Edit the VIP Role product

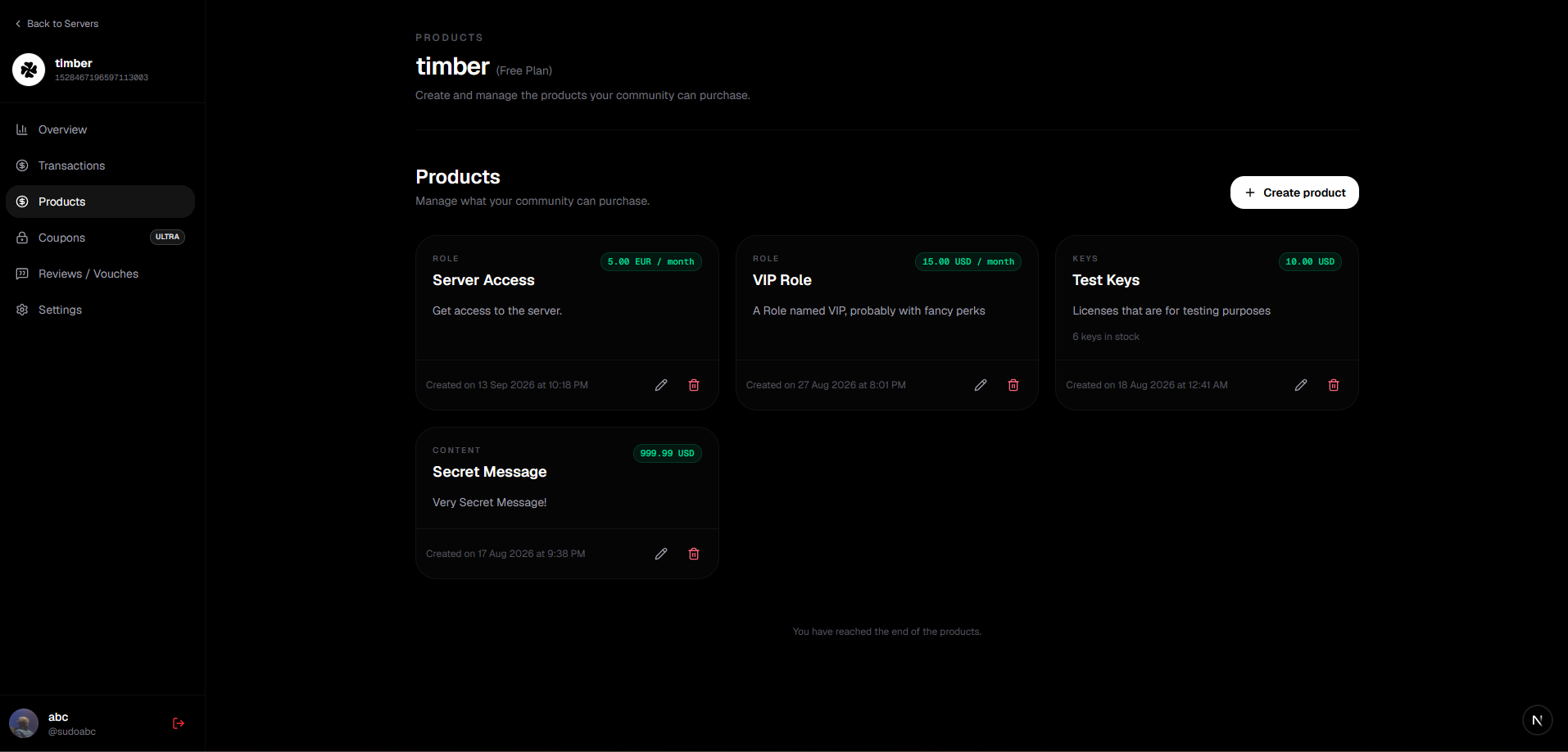click(981, 385)
